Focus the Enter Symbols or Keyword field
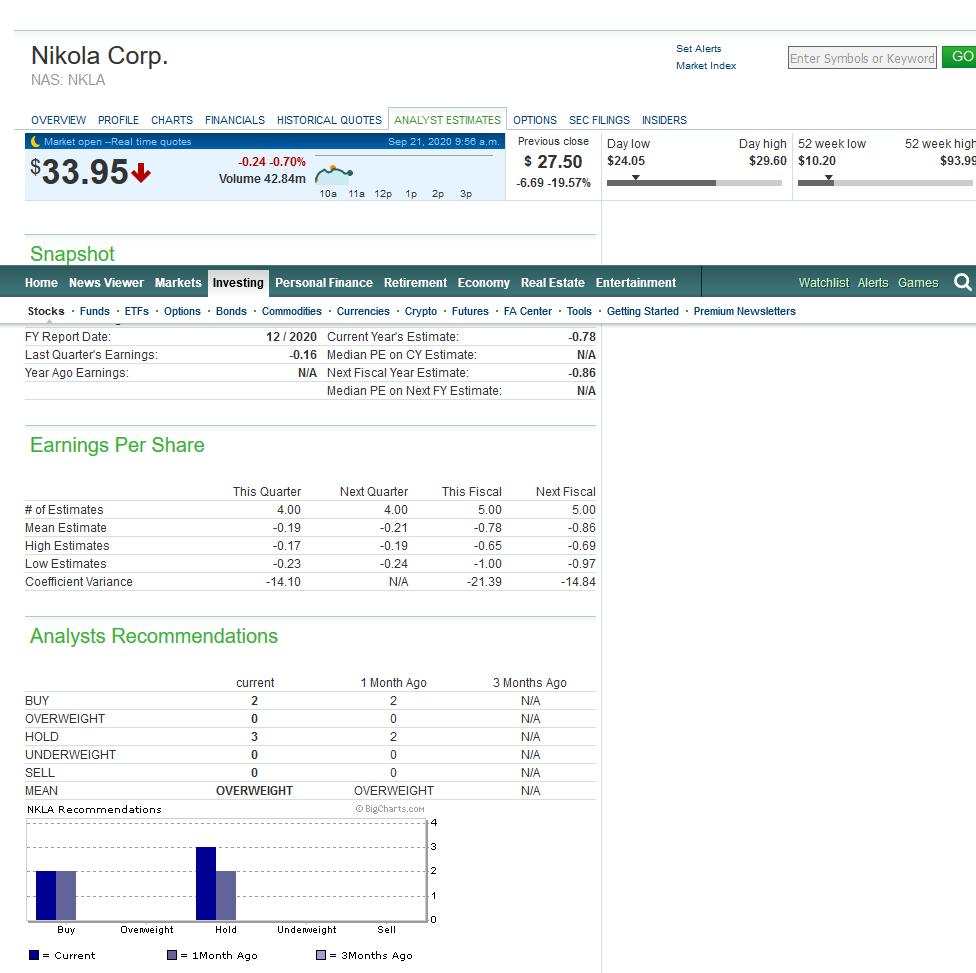Screen dimensions: 976x973 (x=862, y=58)
